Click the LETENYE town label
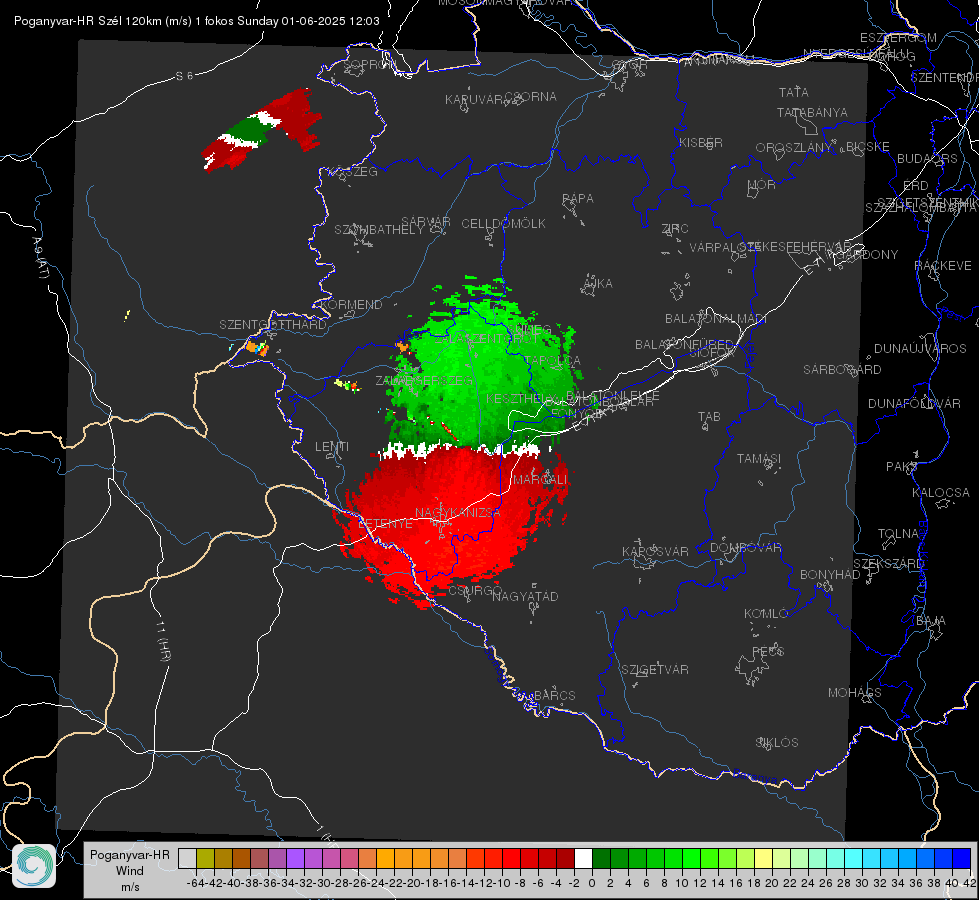The image size is (979, 900). coord(385,523)
